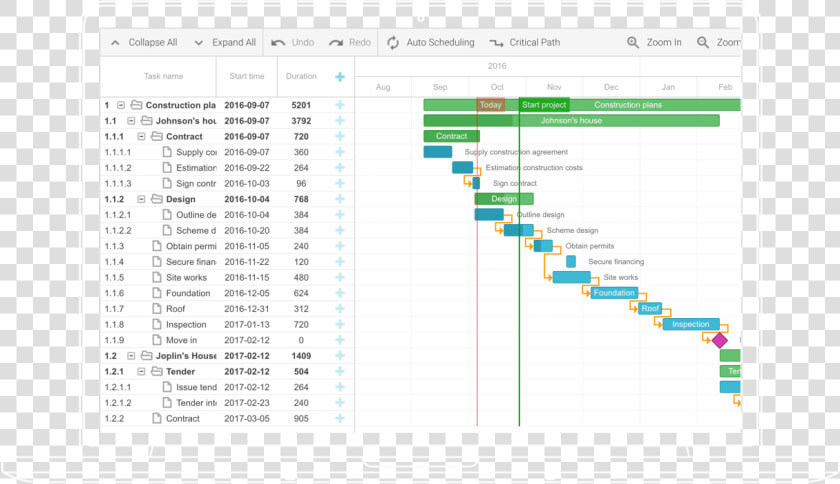Add subtask in the 1.2.2 Contract row

(340, 419)
